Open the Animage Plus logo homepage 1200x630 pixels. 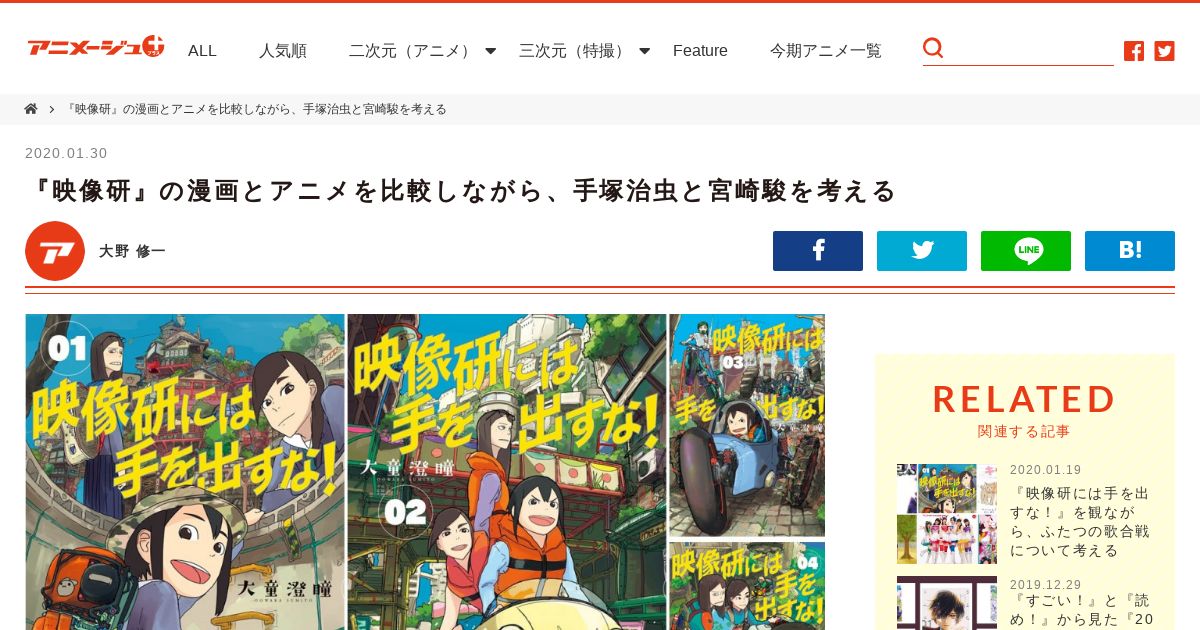(x=96, y=47)
